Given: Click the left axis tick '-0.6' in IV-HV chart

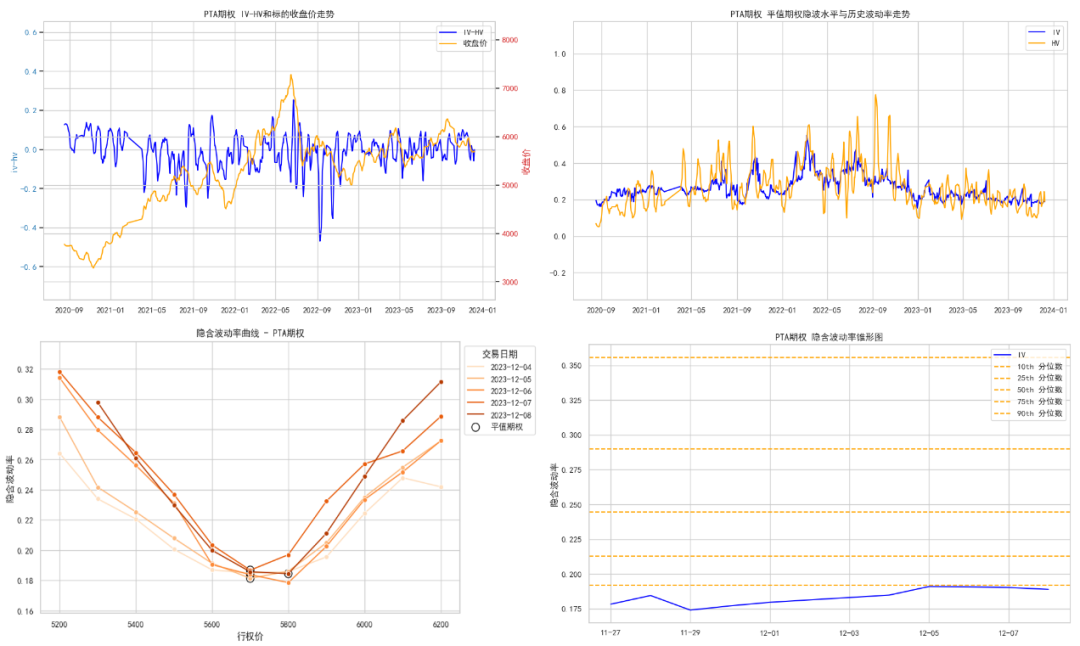Looking at the screenshot, I should click(30, 267).
